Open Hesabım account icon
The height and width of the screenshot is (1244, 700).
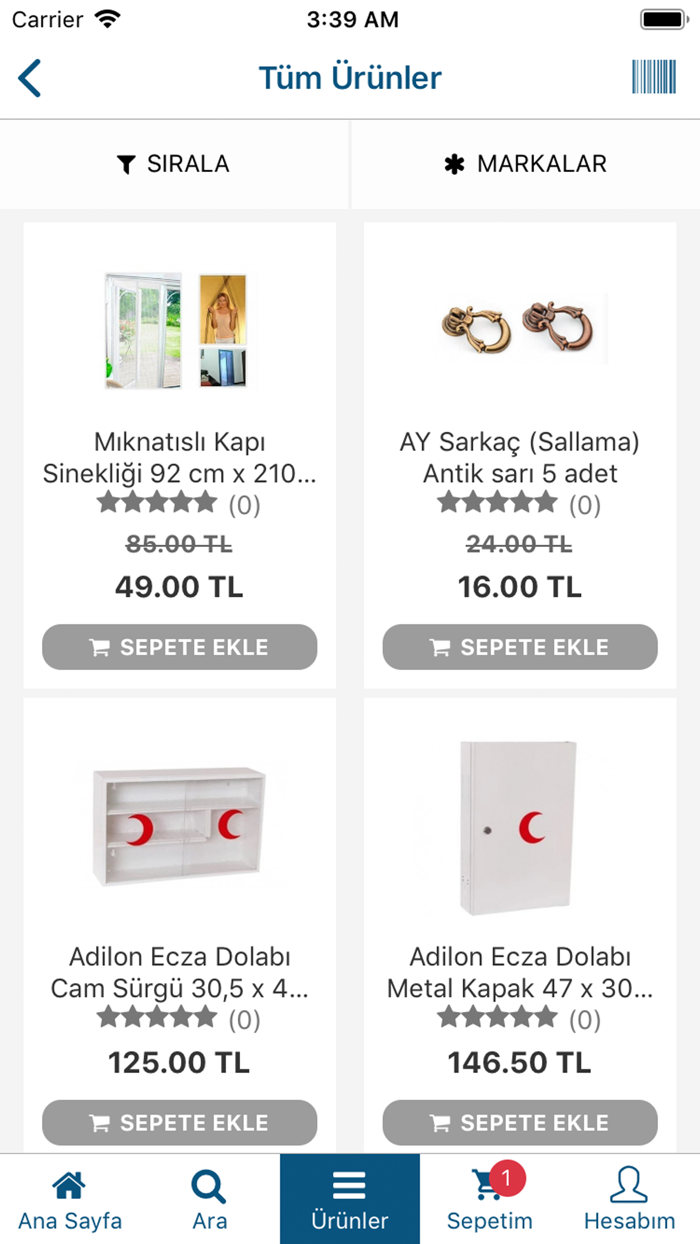(630, 1184)
